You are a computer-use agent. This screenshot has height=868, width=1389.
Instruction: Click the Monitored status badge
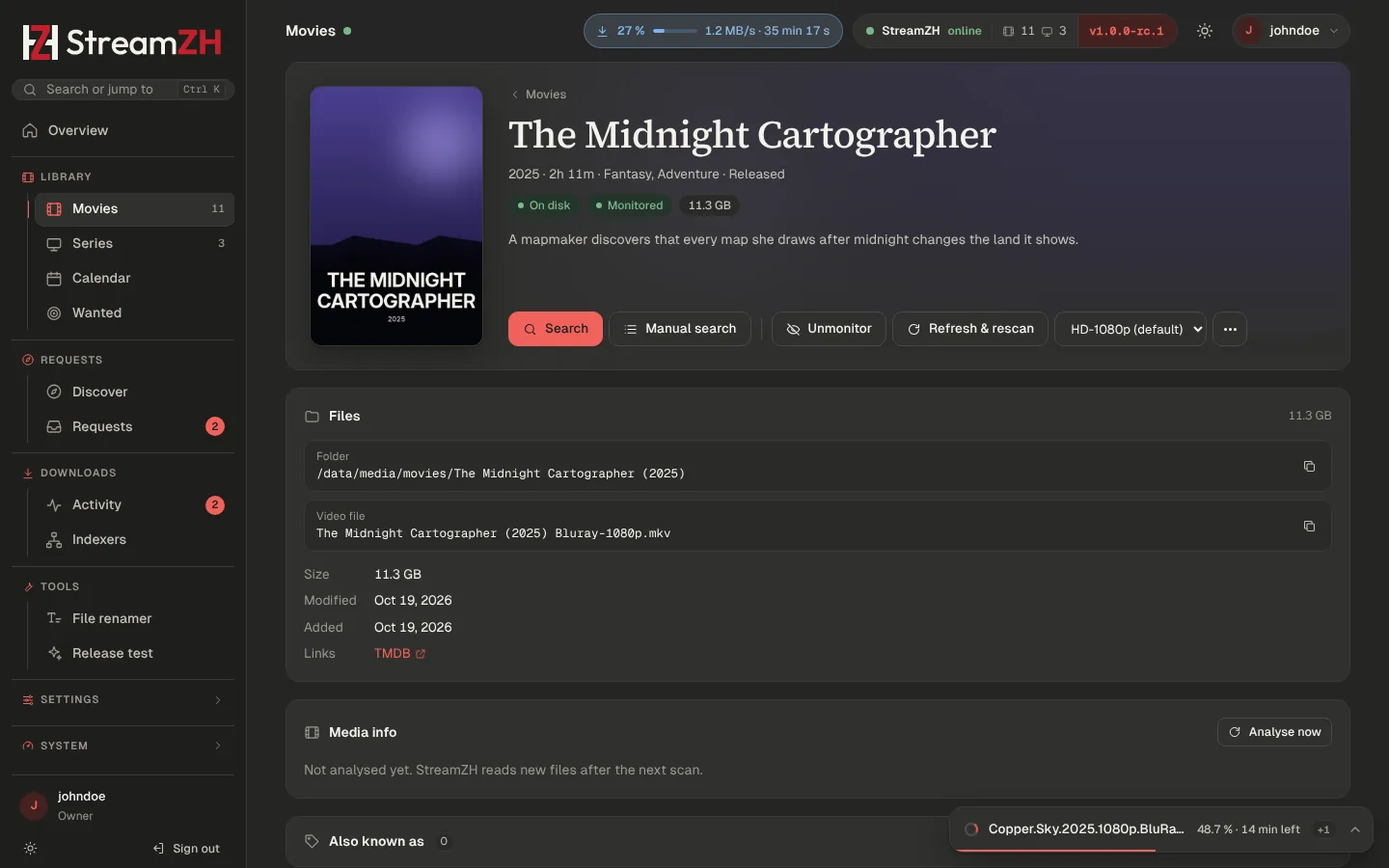pyautogui.click(x=629, y=205)
